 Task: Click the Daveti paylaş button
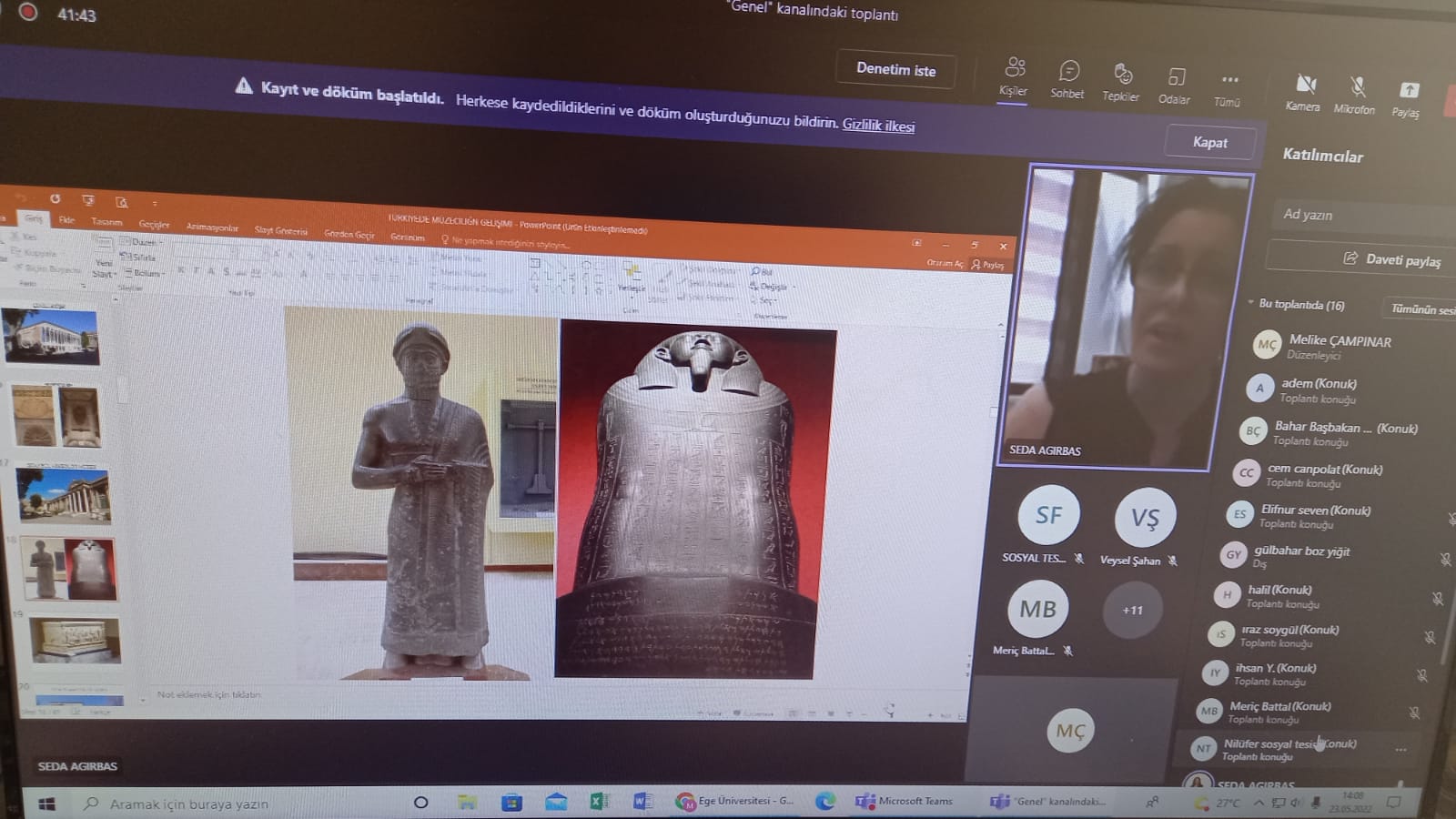[1360, 259]
